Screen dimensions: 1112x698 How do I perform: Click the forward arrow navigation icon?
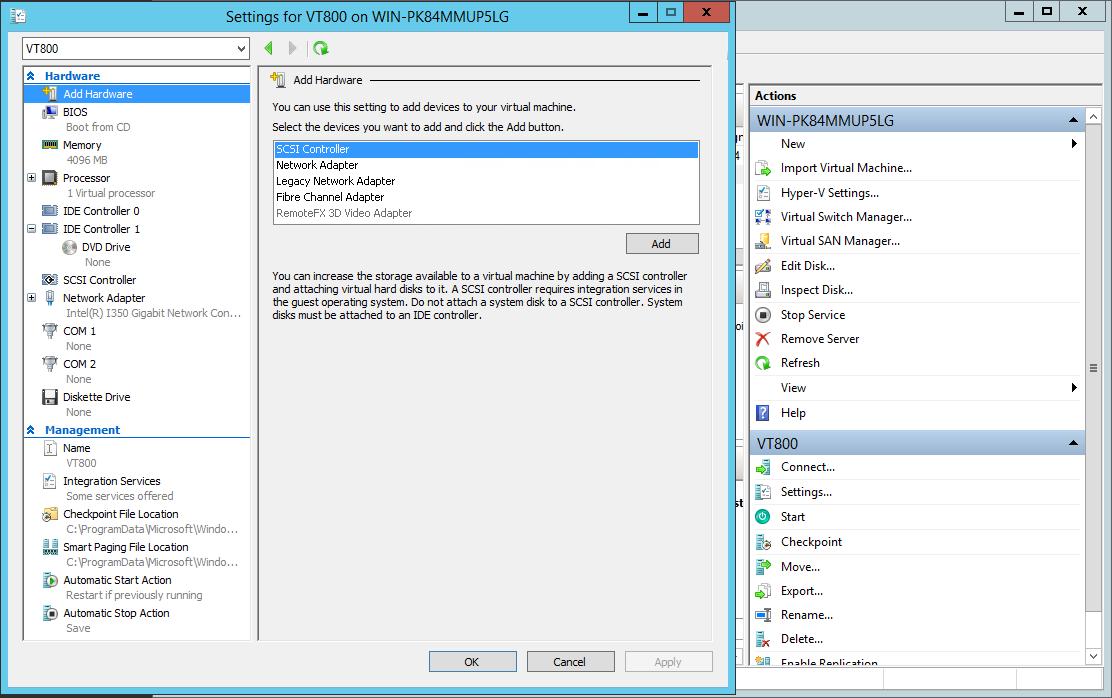coord(292,48)
